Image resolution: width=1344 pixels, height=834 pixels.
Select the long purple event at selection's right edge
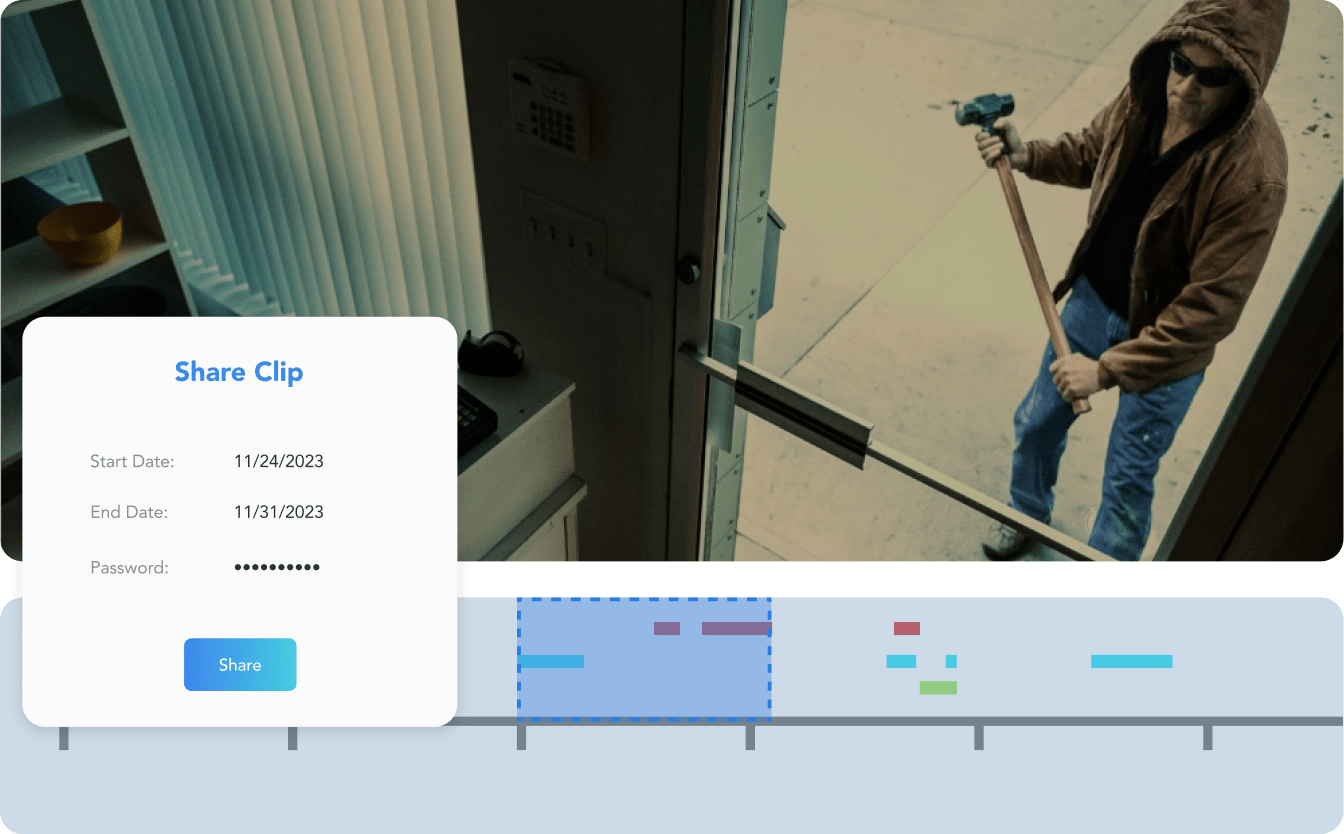click(736, 629)
